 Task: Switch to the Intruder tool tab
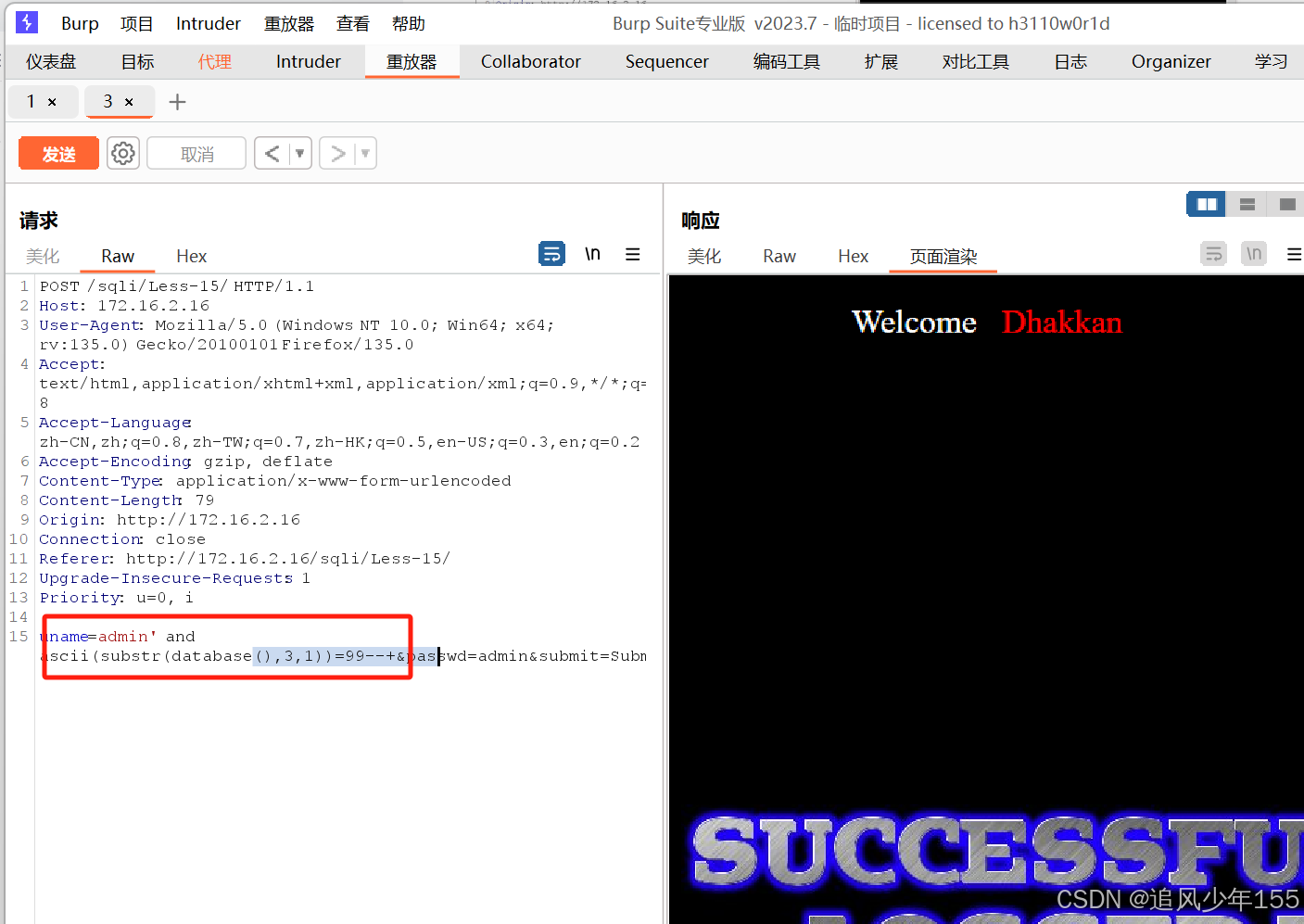click(309, 61)
